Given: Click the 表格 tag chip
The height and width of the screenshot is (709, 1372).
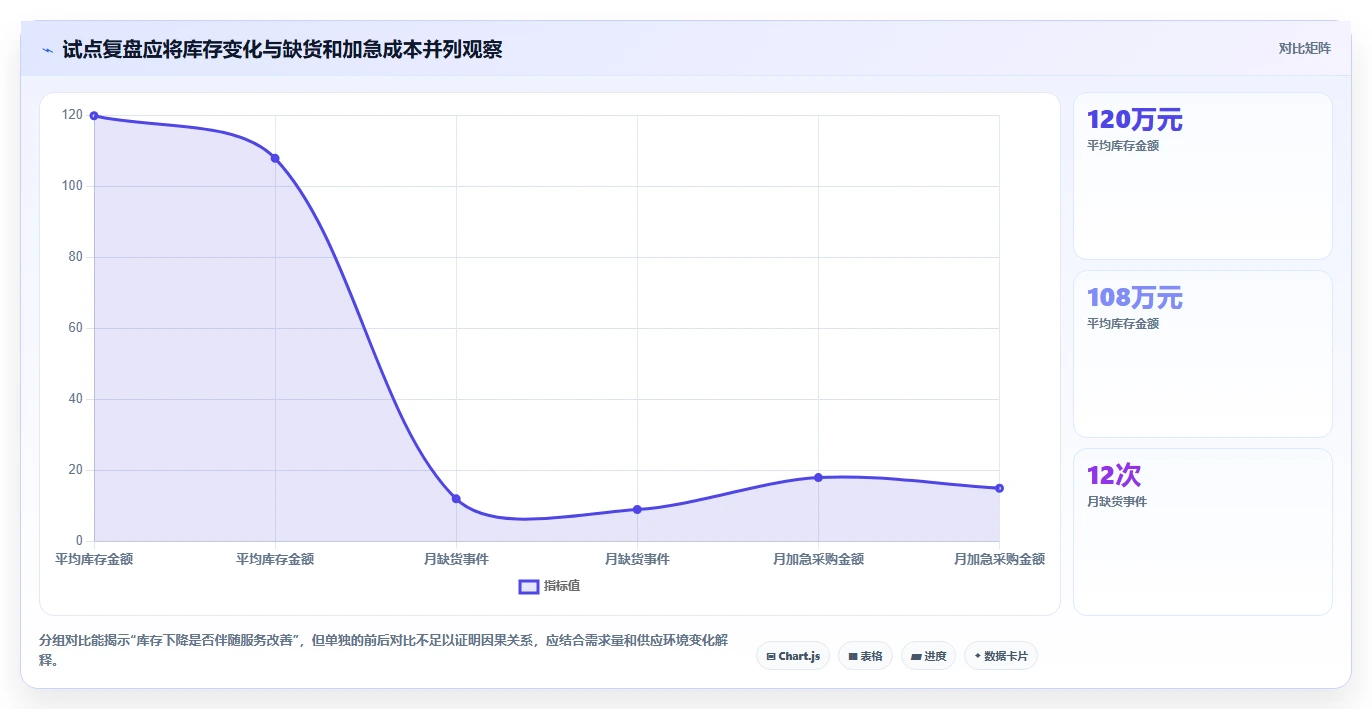Looking at the screenshot, I should click(x=865, y=656).
